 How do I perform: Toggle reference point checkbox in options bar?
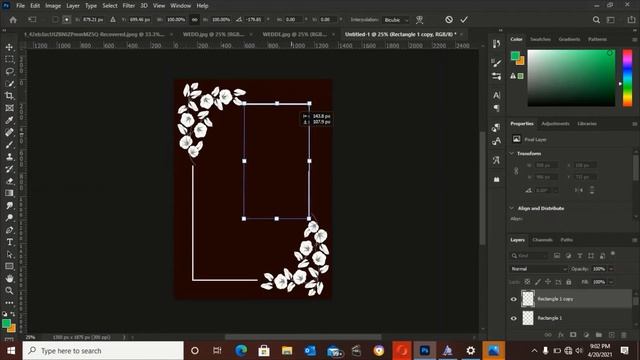click(x=55, y=20)
